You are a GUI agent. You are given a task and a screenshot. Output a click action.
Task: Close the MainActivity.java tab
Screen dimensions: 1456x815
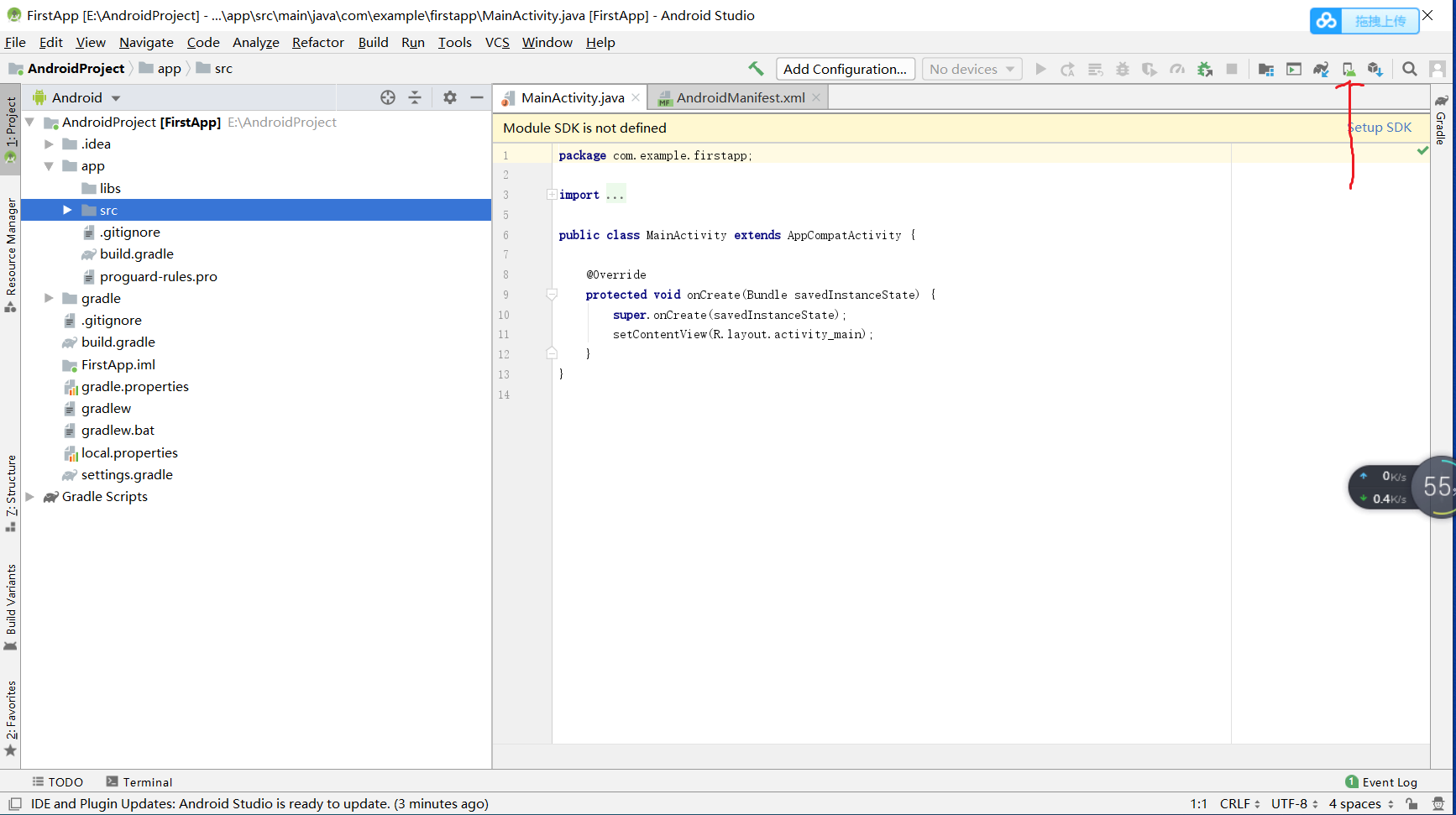[x=636, y=97]
